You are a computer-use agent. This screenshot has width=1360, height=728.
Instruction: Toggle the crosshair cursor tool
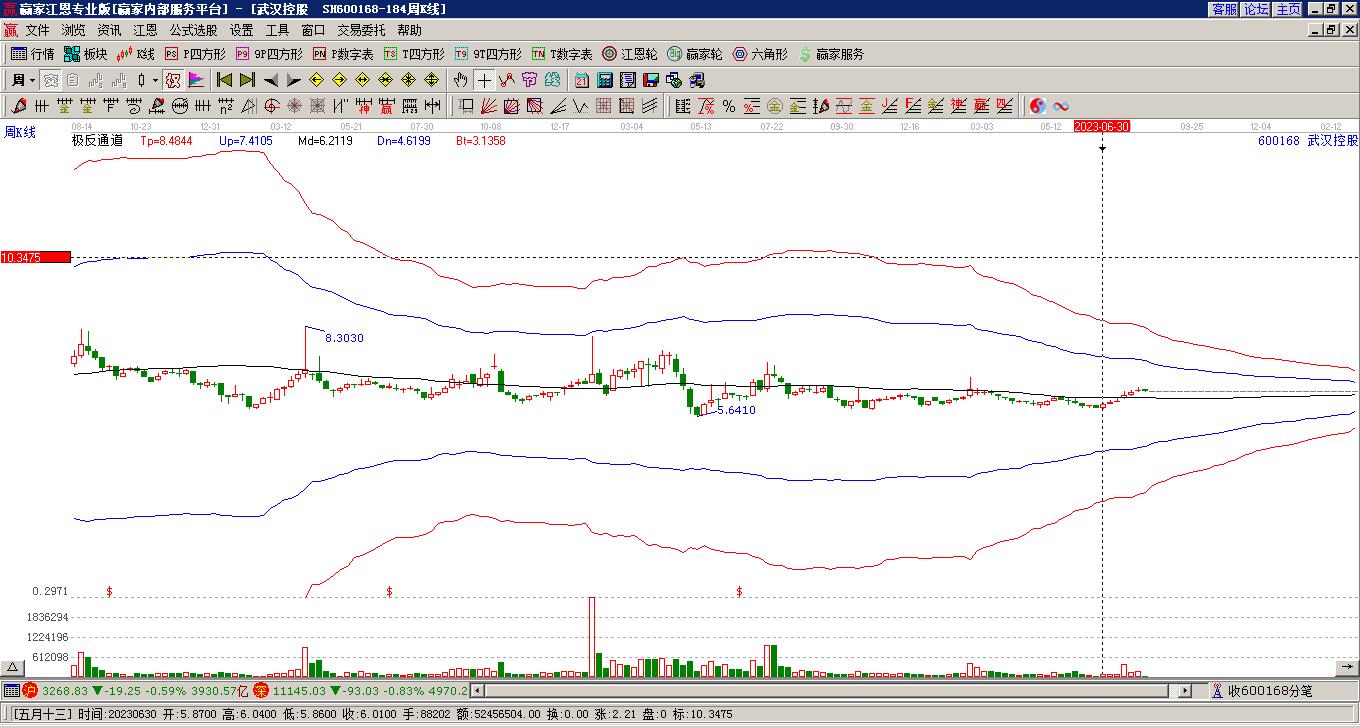[484, 80]
